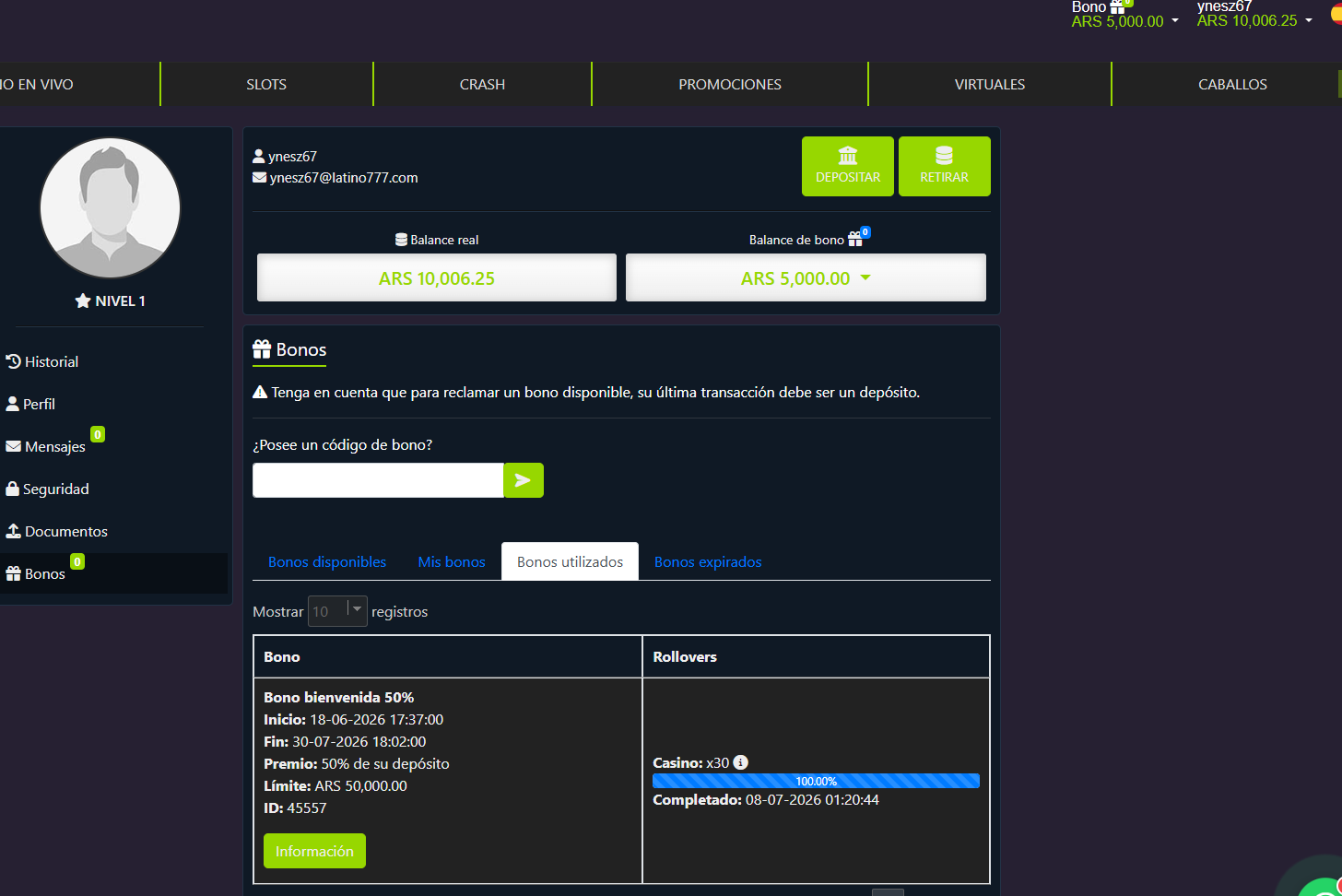Screen dimensions: 1342x896
Task: Expand the Bono balance dropdown in header
Action: [1124, 14]
